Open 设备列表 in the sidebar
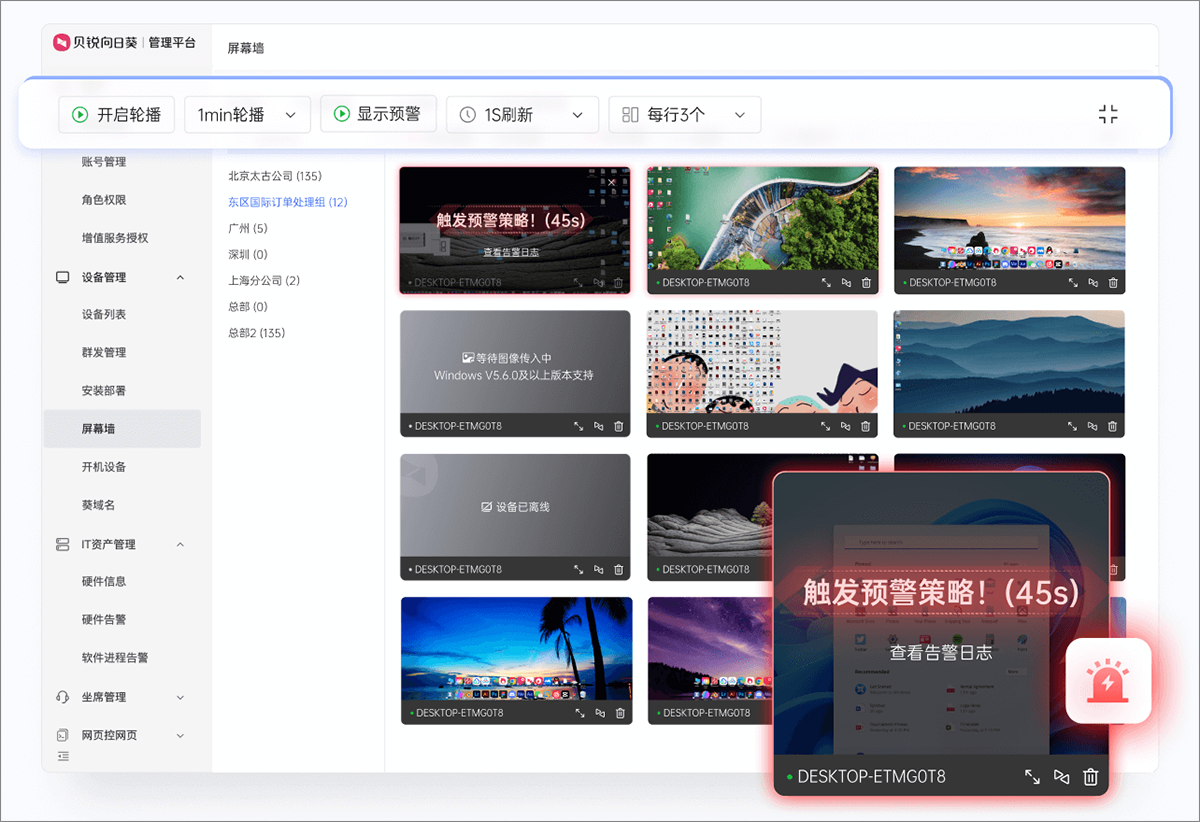 104,314
